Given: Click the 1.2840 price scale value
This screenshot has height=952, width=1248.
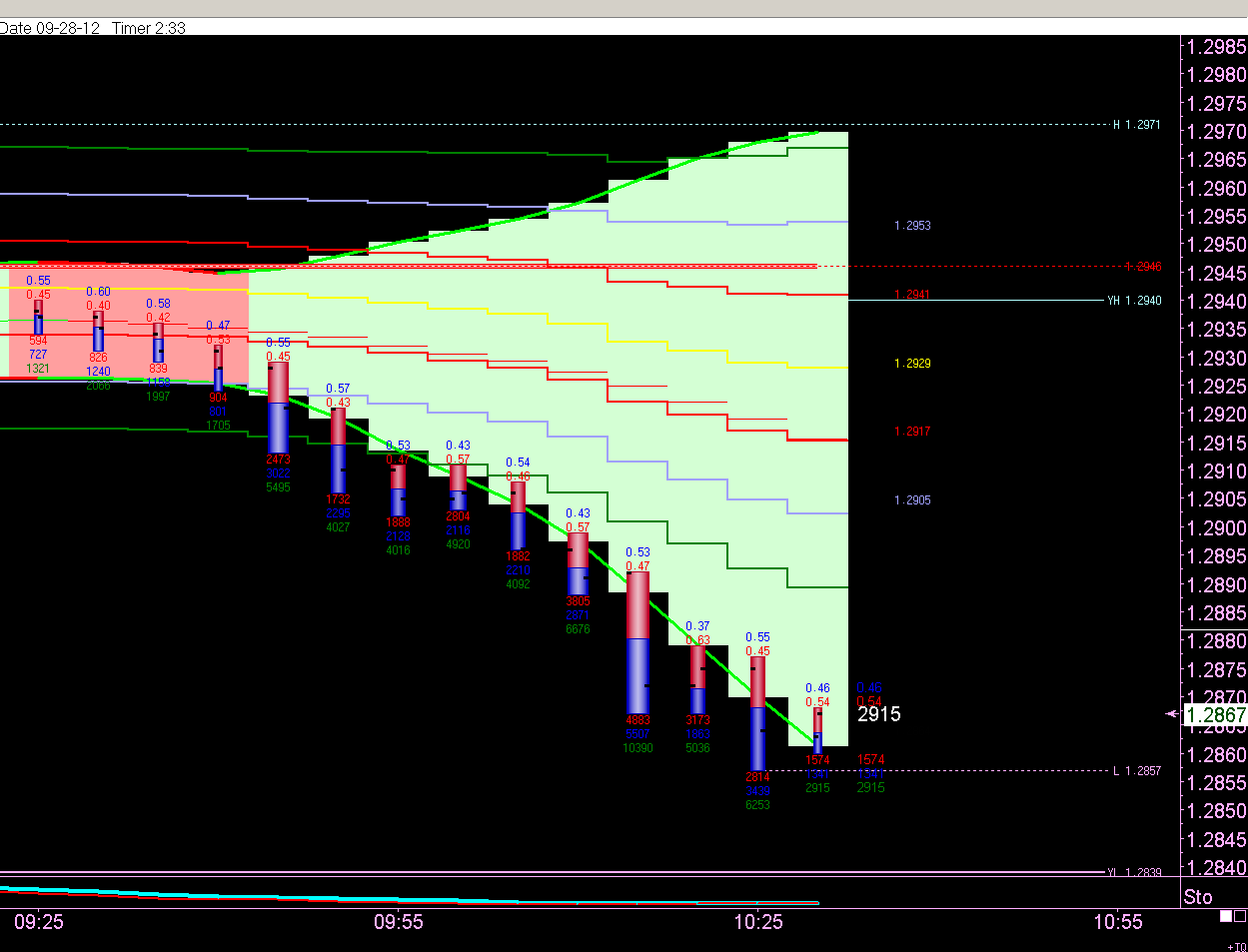Looking at the screenshot, I should coord(1216,867).
